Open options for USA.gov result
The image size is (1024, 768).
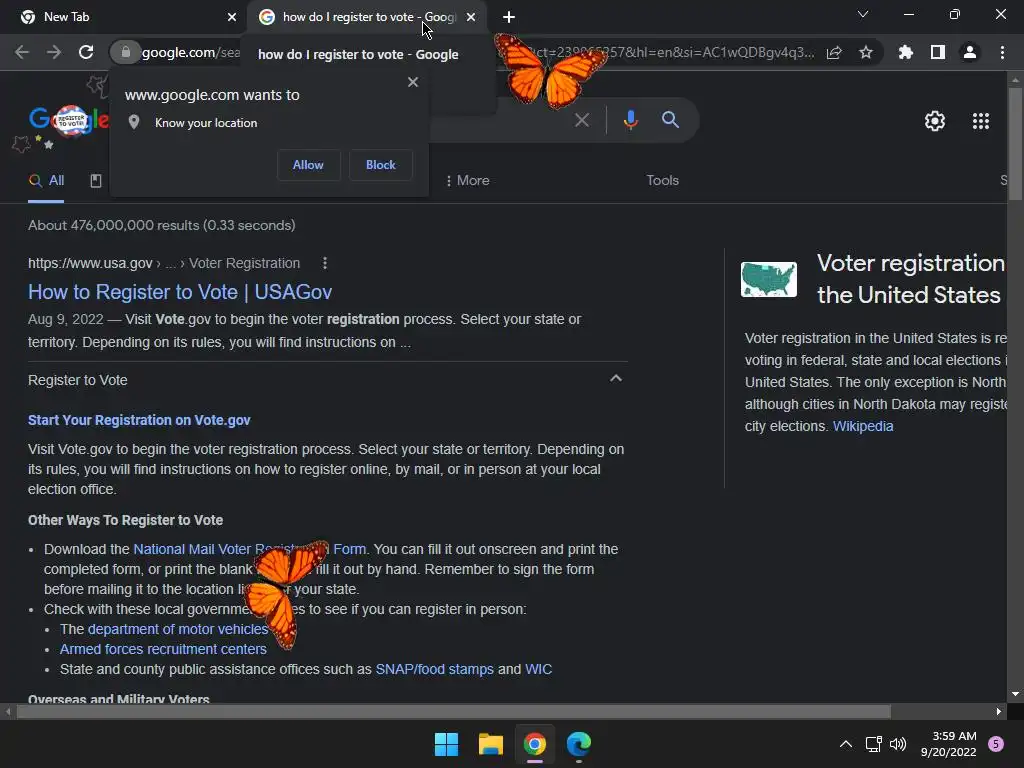pyautogui.click(x=325, y=263)
